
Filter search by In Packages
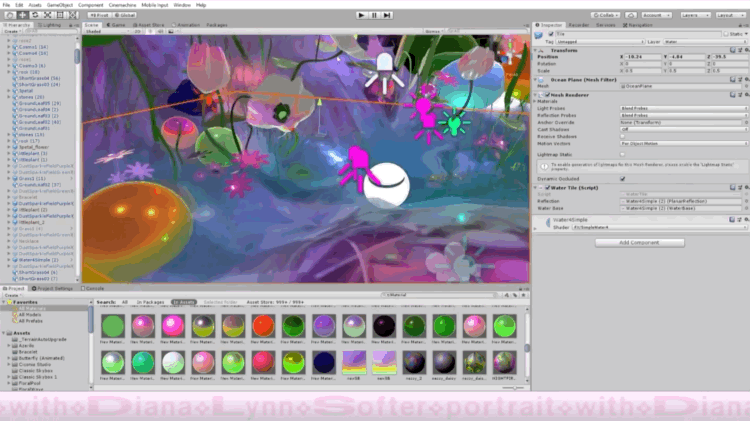point(150,302)
